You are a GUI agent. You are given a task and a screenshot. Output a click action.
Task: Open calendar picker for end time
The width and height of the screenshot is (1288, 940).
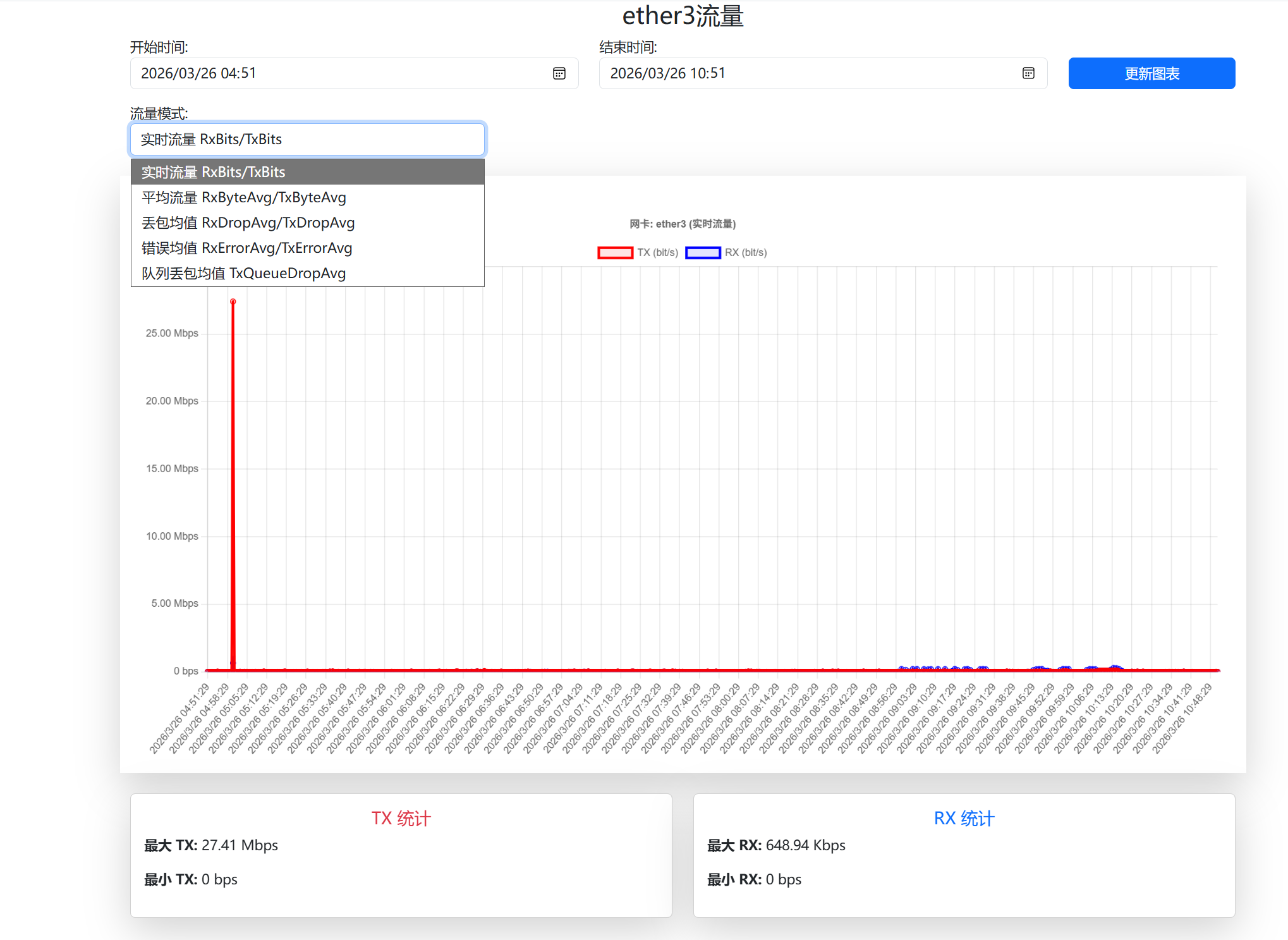pyautogui.click(x=1028, y=73)
